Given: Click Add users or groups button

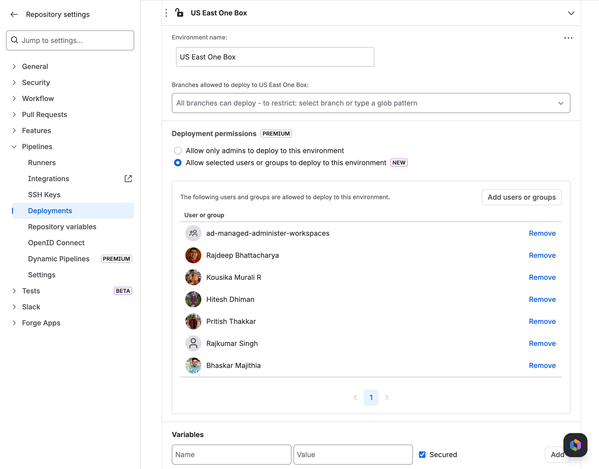Looking at the screenshot, I should click(x=521, y=197).
